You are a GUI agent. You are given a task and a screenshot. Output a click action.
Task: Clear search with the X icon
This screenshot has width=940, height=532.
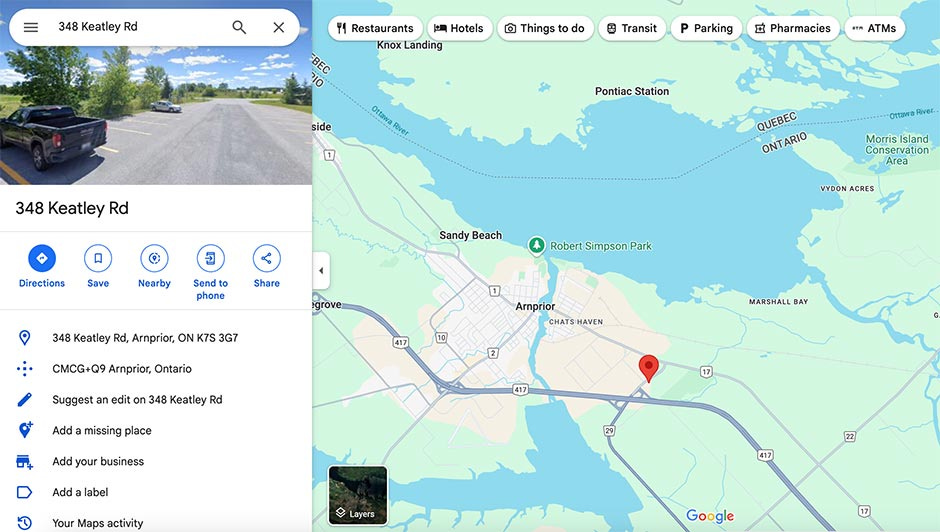[x=279, y=27]
